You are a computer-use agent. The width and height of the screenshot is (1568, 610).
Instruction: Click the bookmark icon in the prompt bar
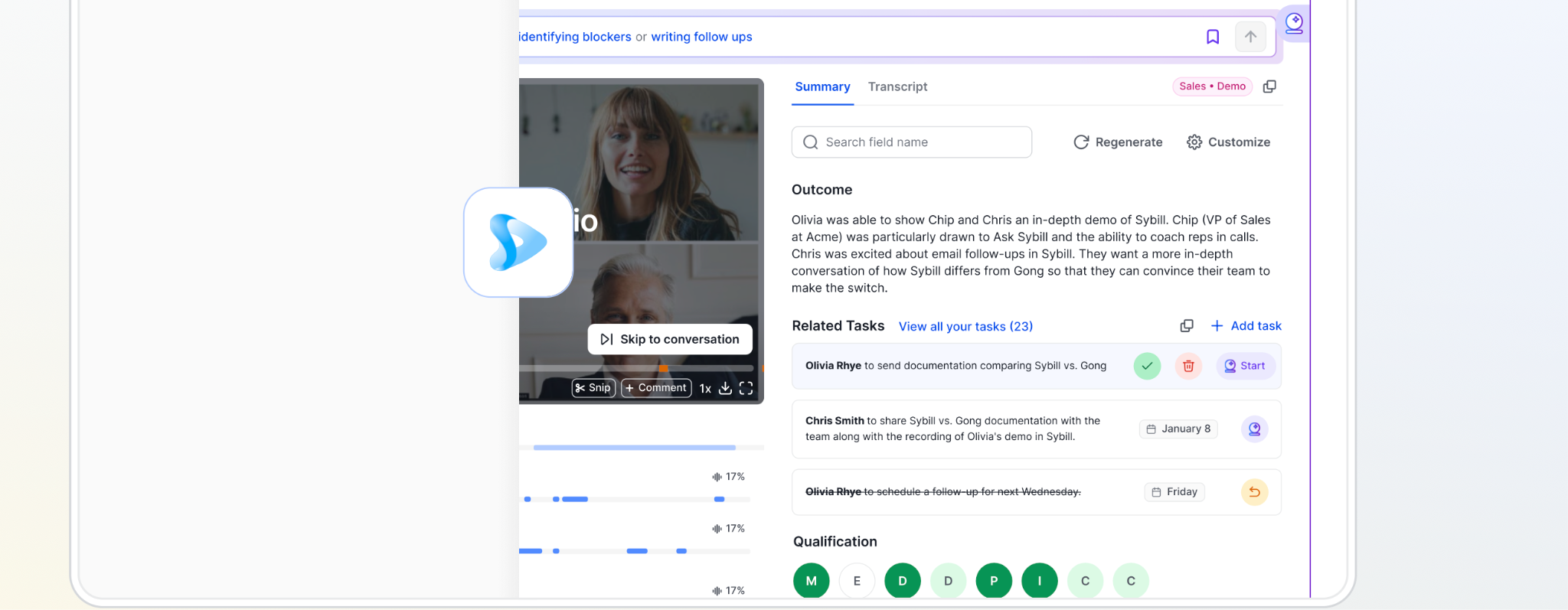tap(1213, 37)
